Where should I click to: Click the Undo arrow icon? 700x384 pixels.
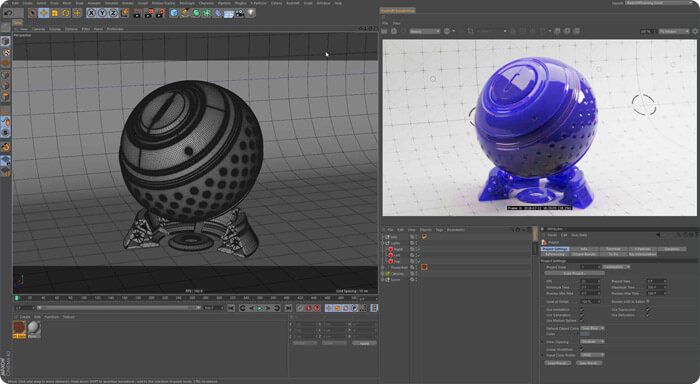(8, 13)
